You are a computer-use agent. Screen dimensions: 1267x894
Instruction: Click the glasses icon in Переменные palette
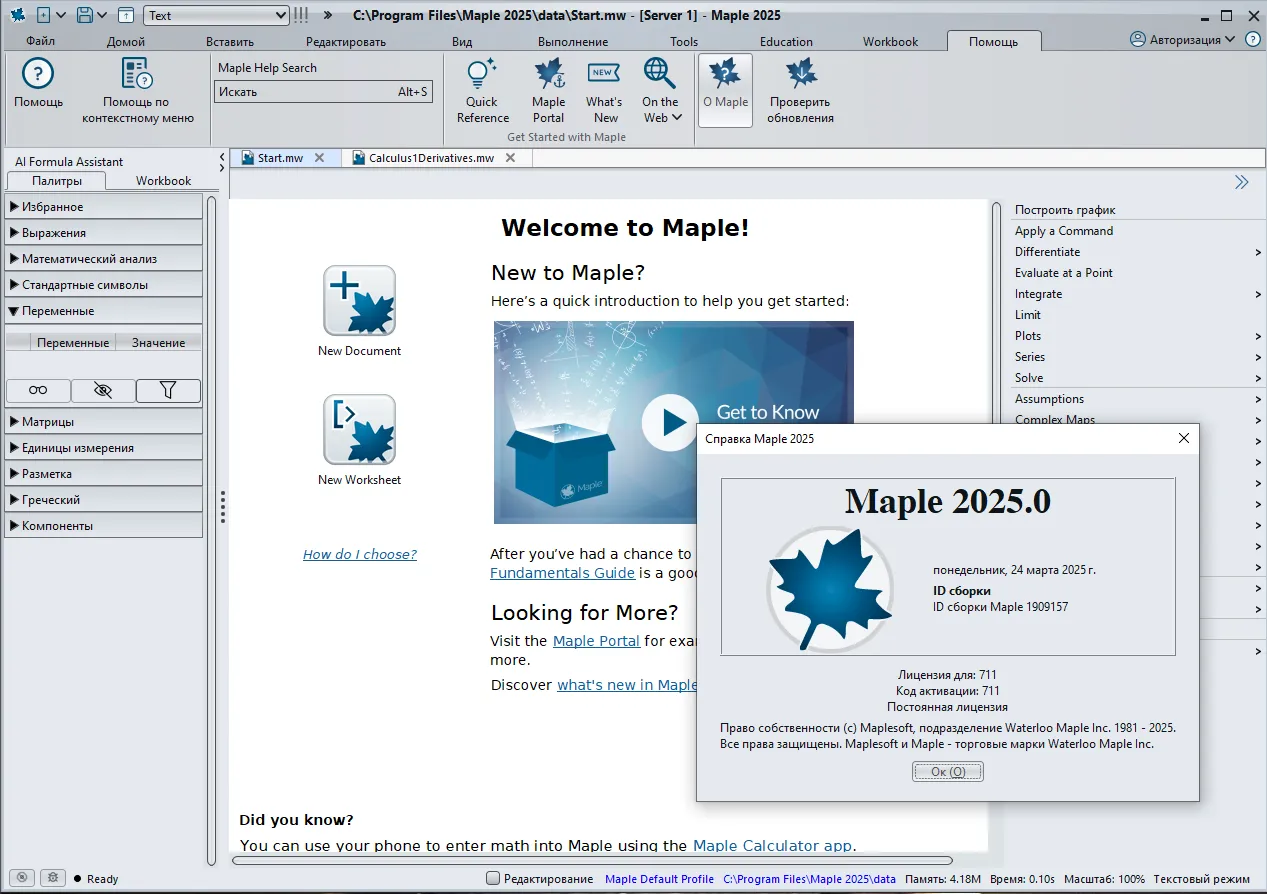click(38, 390)
